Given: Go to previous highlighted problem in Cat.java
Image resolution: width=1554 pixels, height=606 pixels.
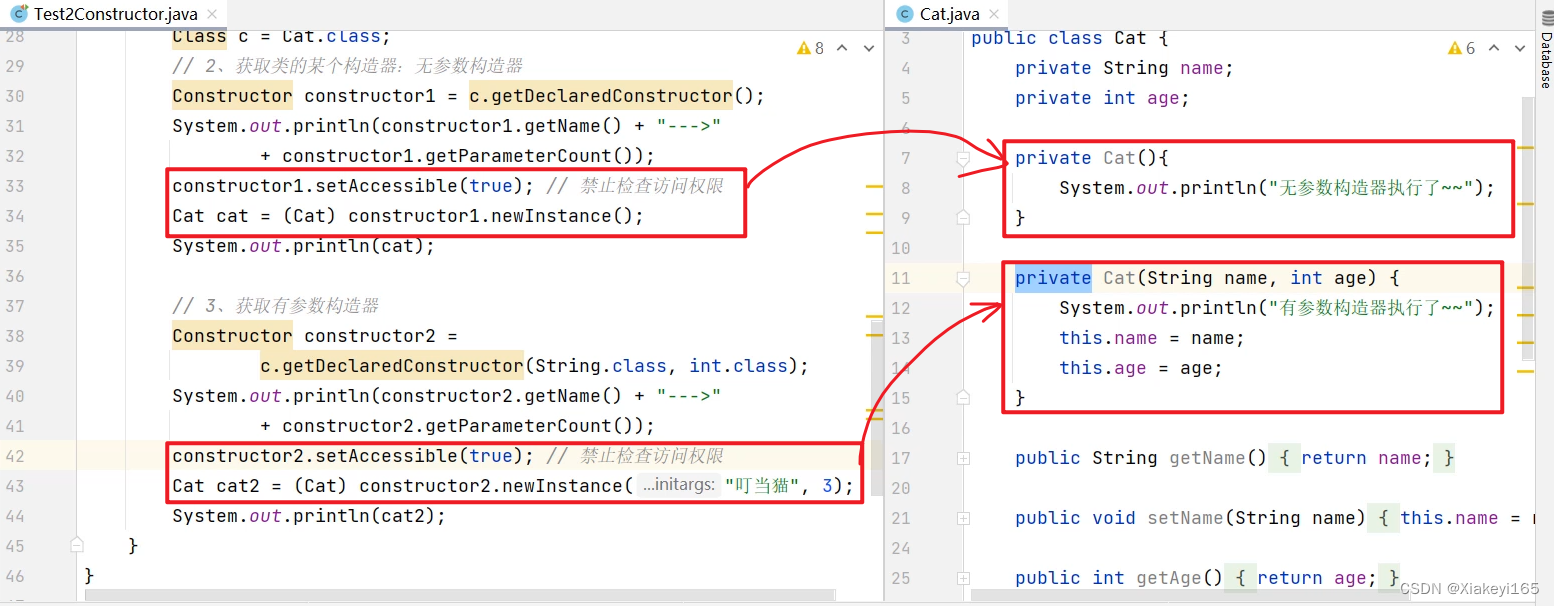Looking at the screenshot, I should [1494, 48].
